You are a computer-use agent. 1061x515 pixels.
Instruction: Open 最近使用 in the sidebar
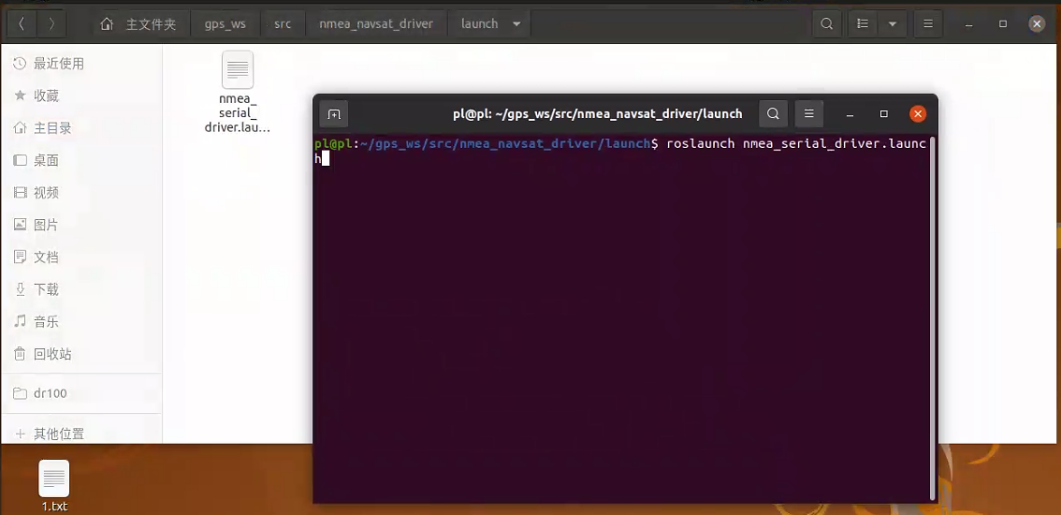click(x=59, y=64)
